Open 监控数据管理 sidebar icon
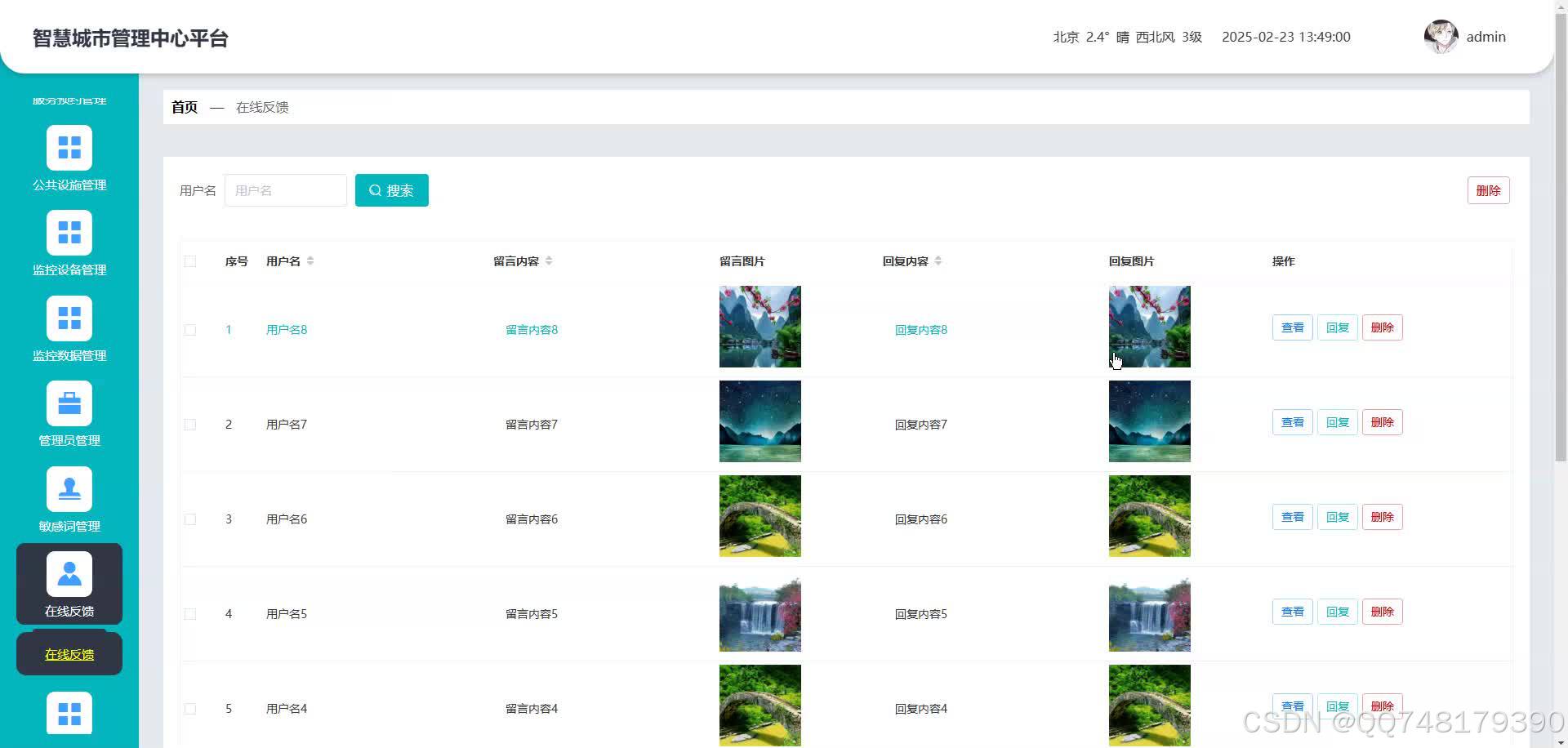 coord(69,318)
